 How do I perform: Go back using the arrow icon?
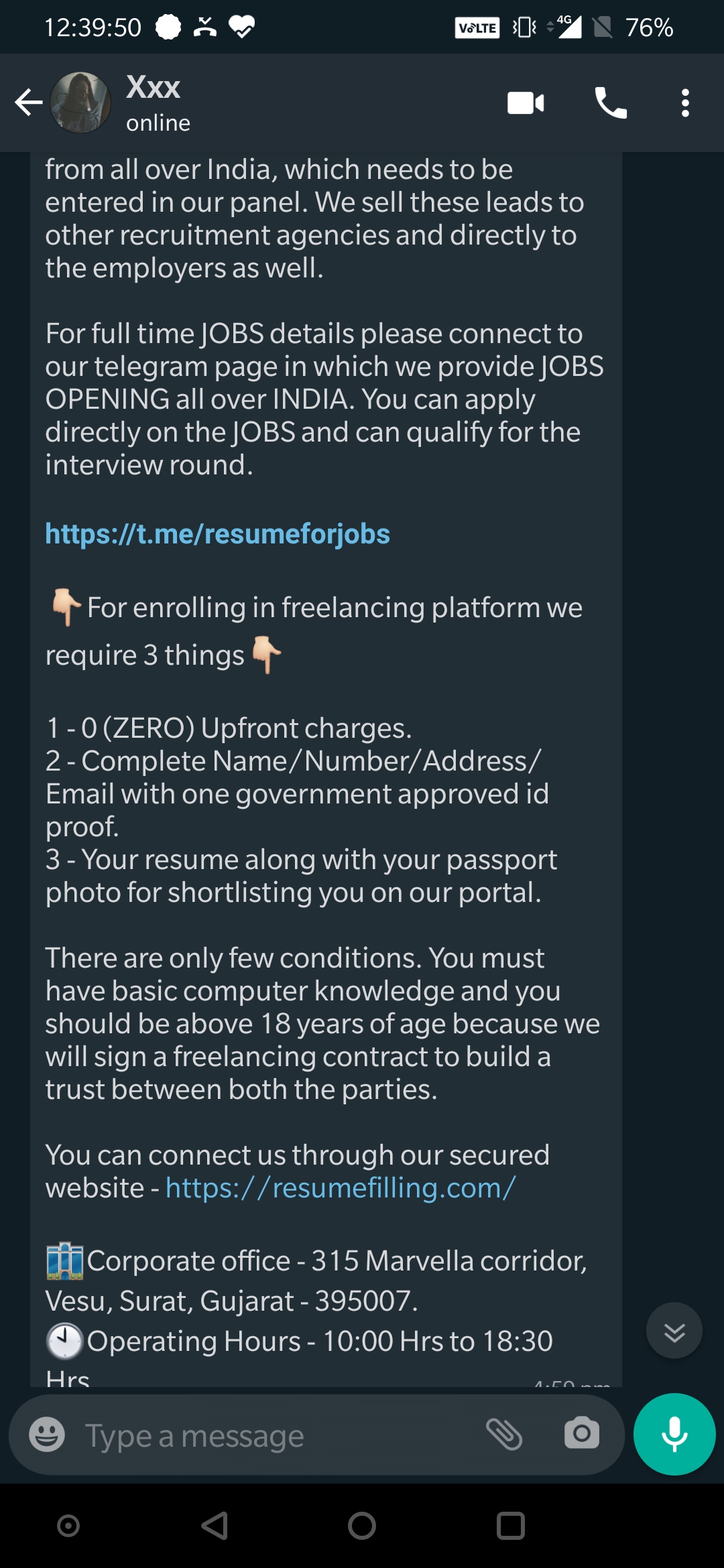tap(28, 103)
